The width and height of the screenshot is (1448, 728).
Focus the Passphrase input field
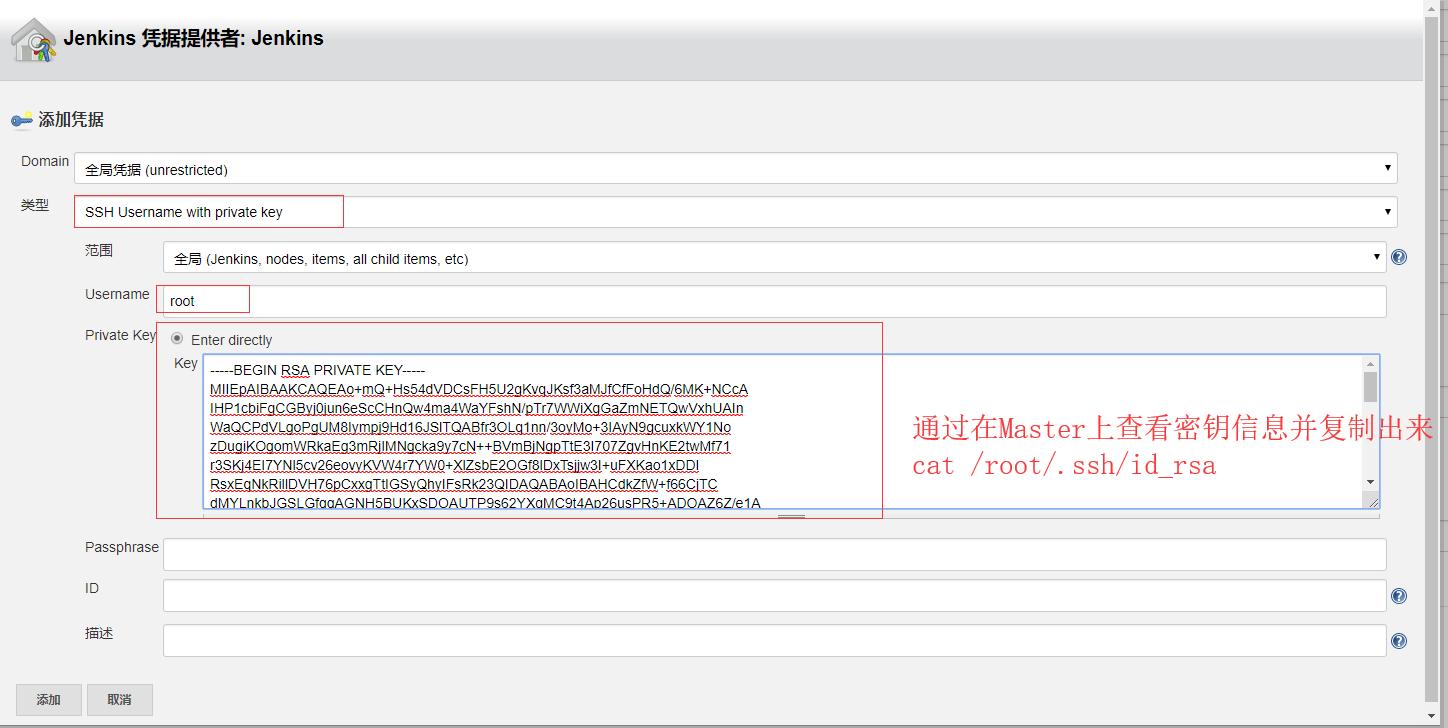click(x=774, y=554)
